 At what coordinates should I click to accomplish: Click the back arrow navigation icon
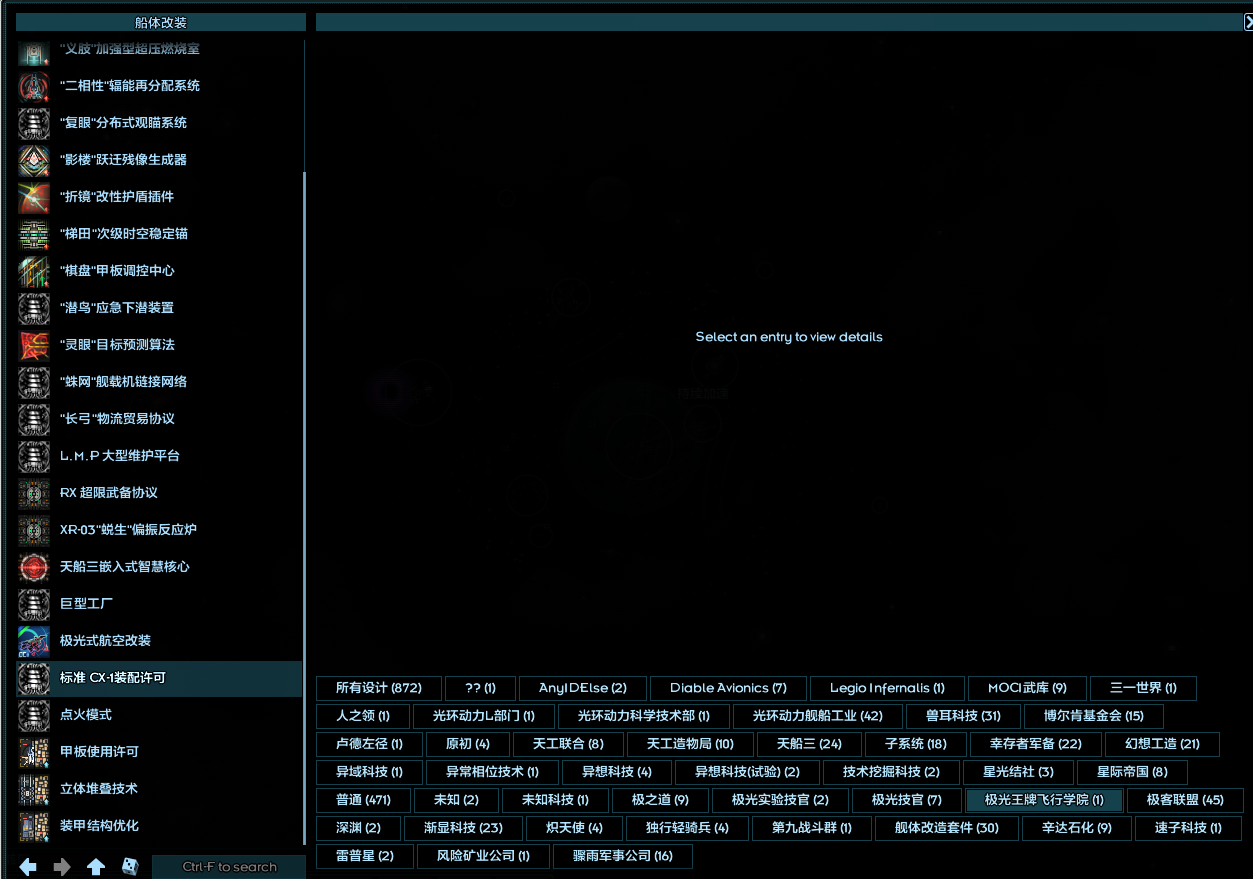(x=28, y=867)
